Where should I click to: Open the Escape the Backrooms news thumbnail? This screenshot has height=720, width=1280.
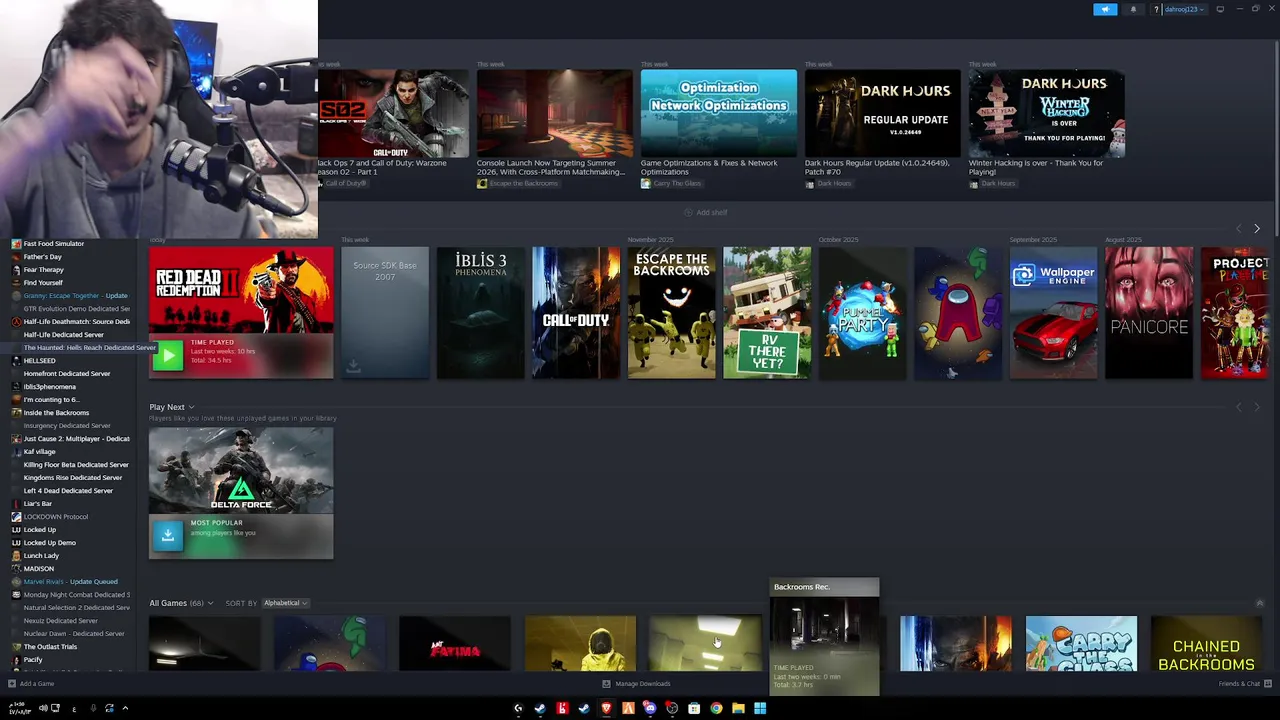point(554,113)
